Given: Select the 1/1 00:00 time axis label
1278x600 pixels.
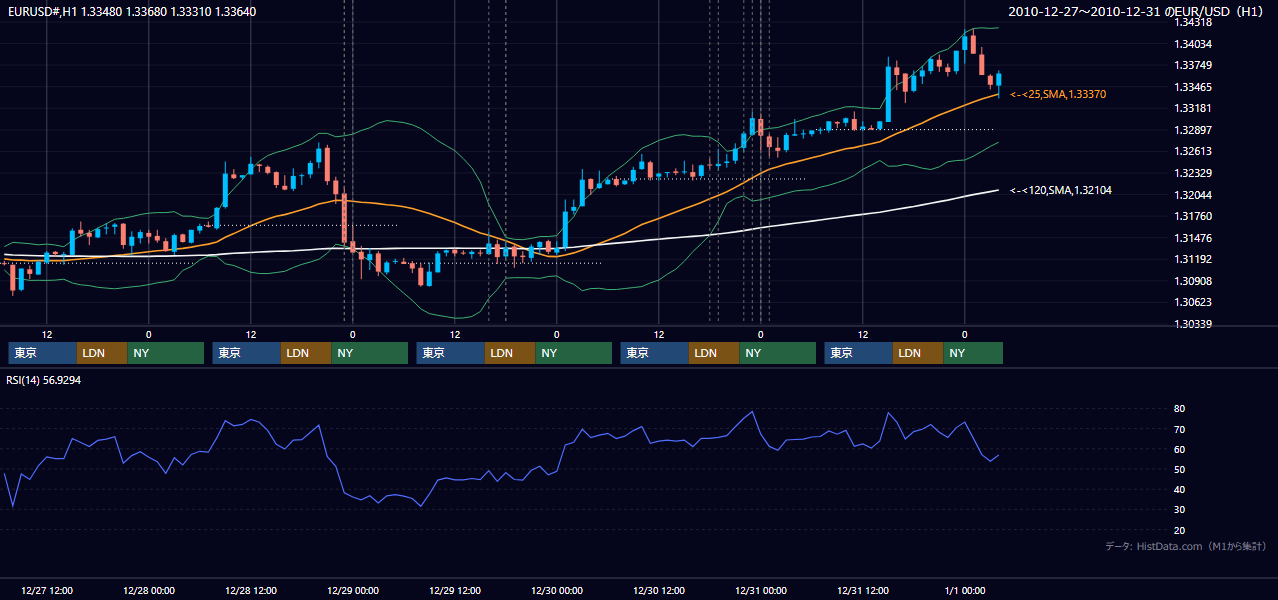Looking at the screenshot, I should [964, 590].
